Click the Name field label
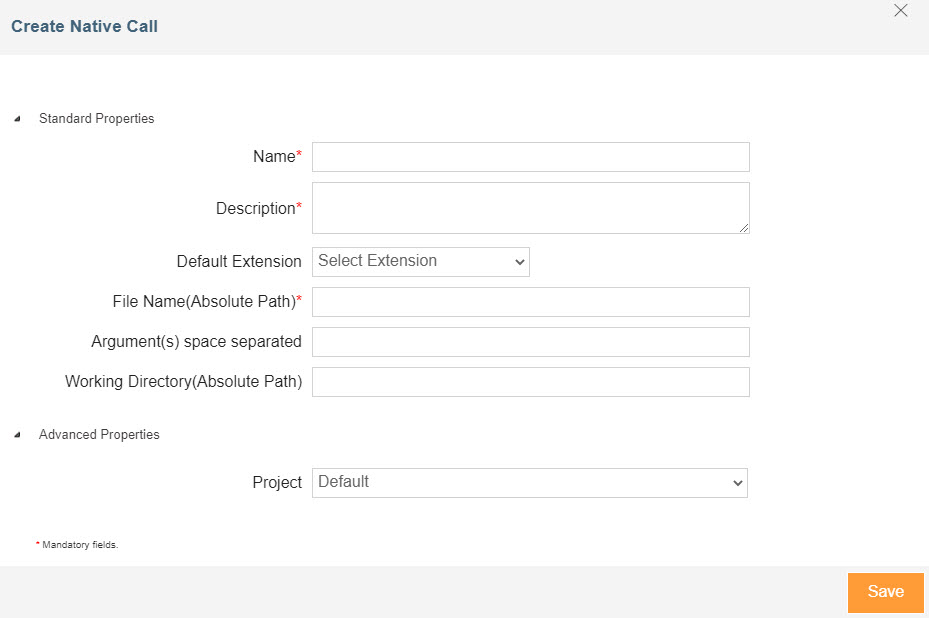 274,157
